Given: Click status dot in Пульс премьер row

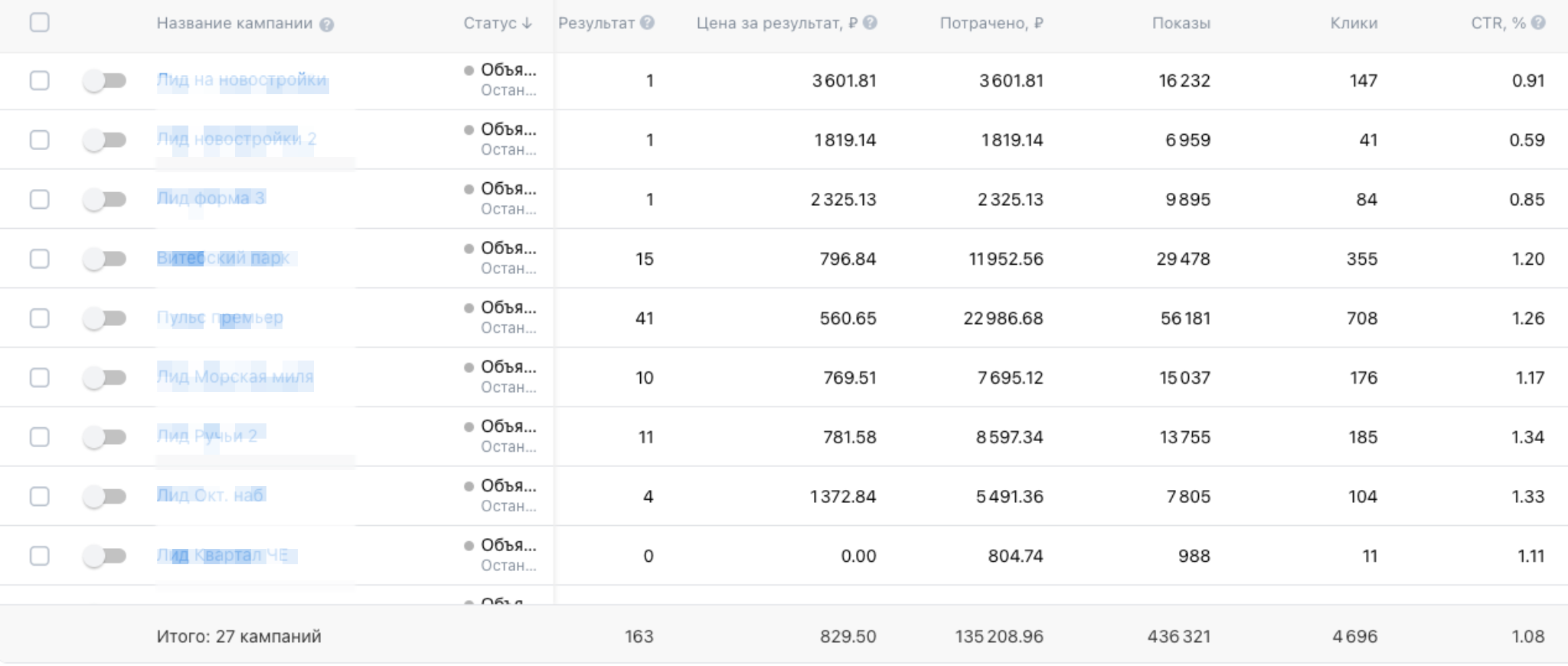Looking at the screenshot, I should (469, 308).
